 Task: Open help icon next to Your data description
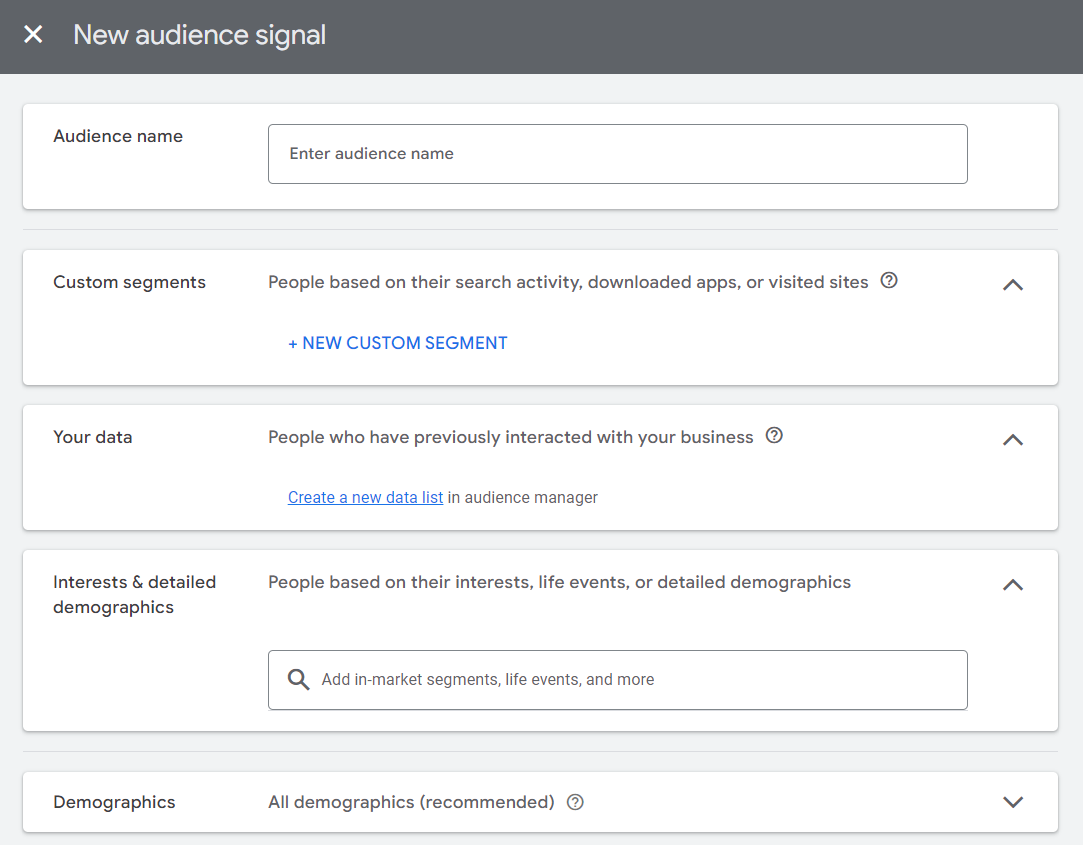pyautogui.click(x=773, y=436)
